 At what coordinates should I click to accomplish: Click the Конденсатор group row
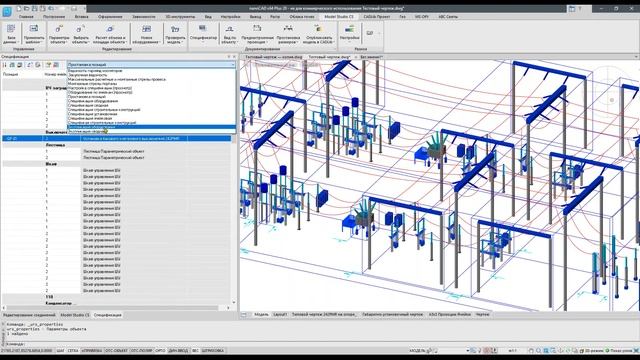(117, 304)
